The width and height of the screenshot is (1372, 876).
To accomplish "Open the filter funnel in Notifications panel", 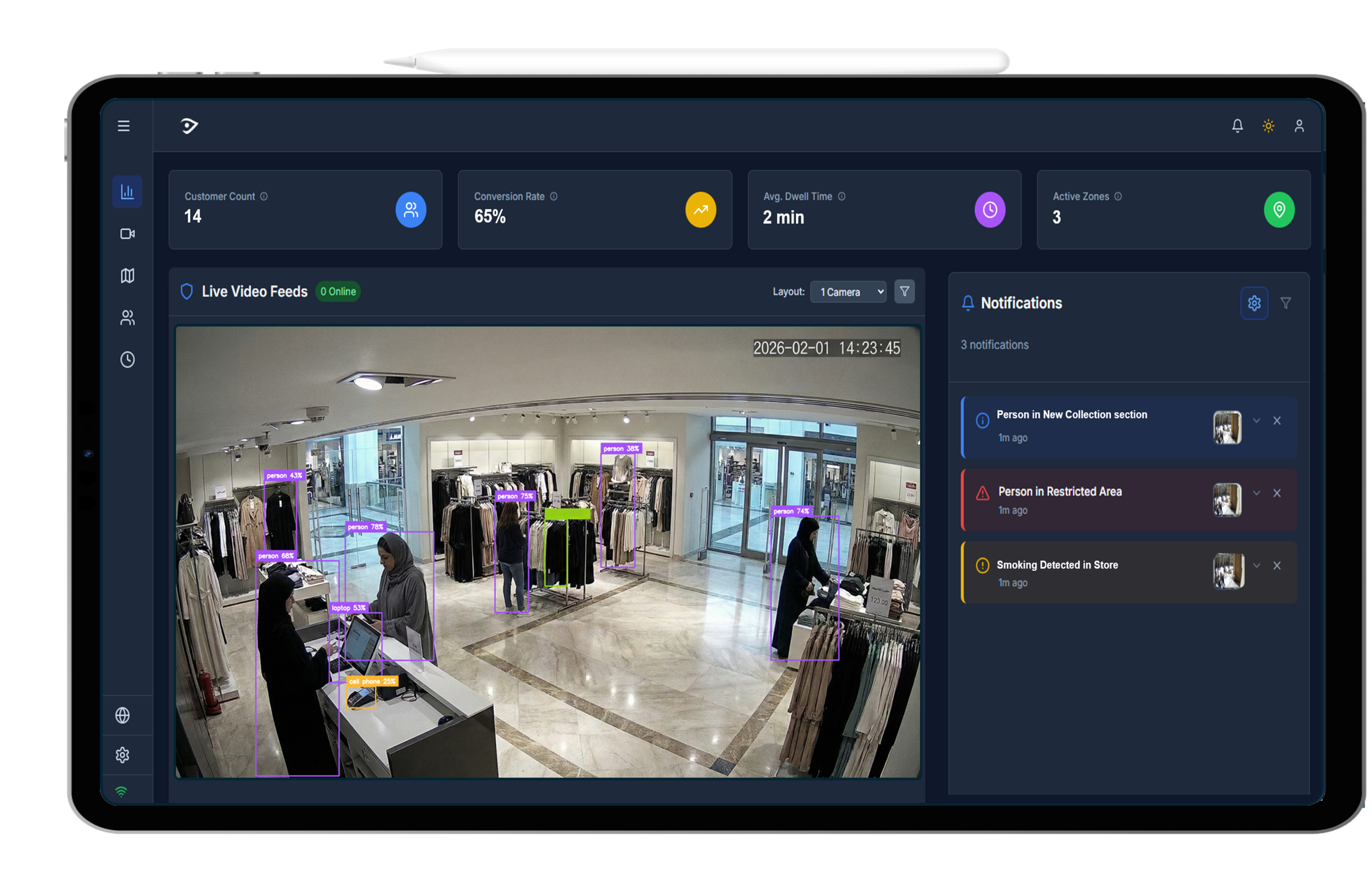I will coord(1286,303).
